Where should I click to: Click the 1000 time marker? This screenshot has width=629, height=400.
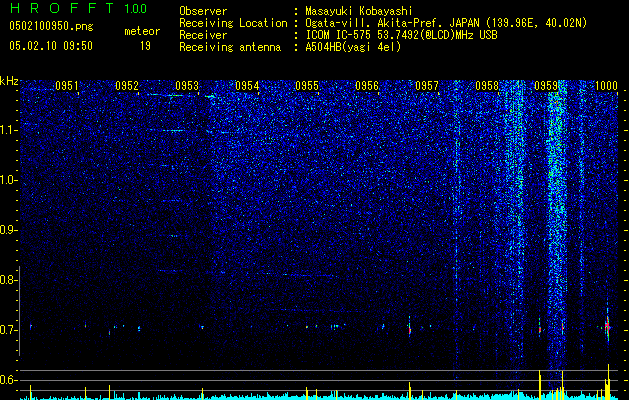tap(606, 86)
